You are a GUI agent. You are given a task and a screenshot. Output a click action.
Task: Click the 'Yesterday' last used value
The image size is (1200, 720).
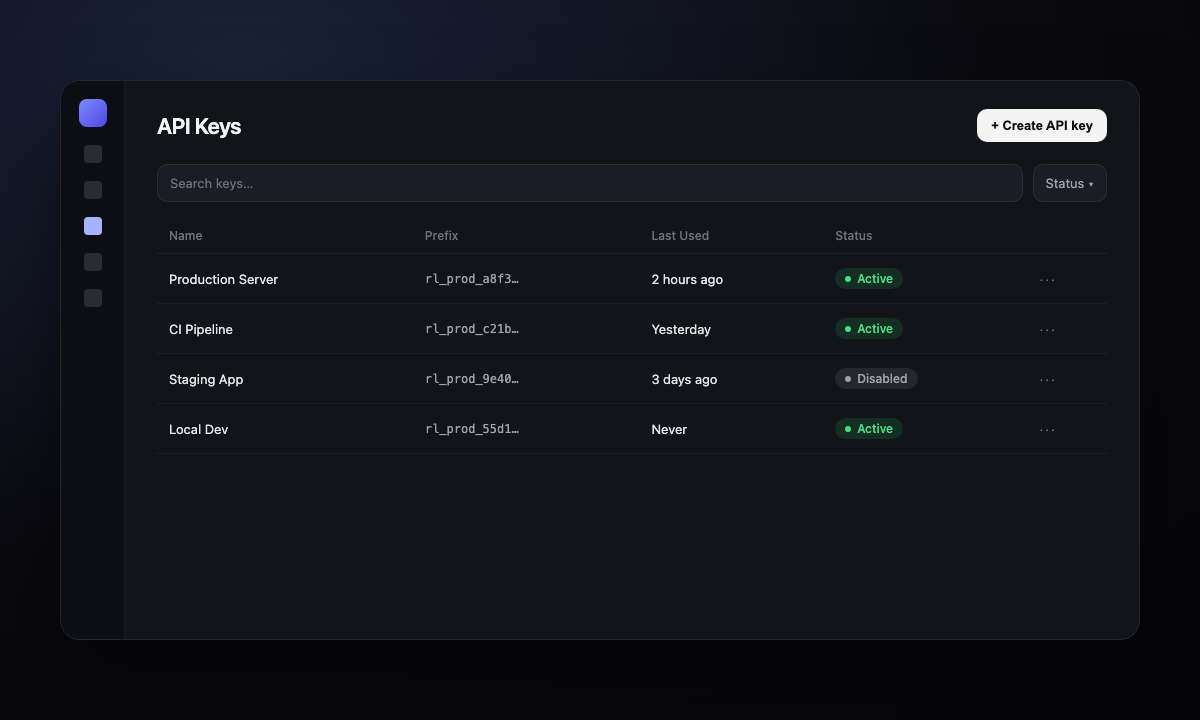click(681, 329)
